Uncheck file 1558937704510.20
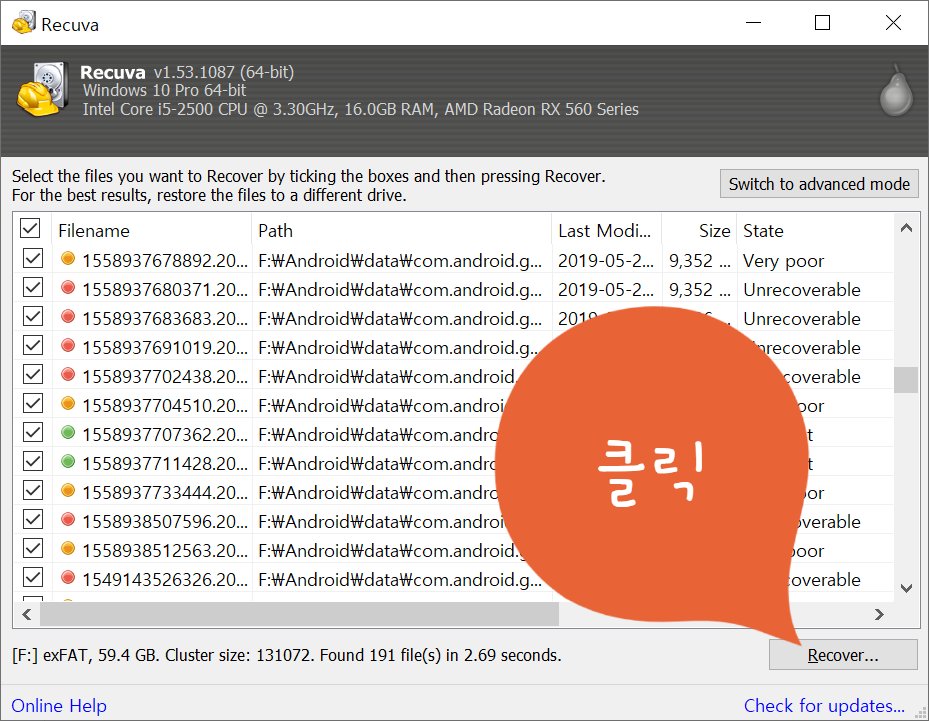Screen dimensions: 929x721 [x=33, y=403]
